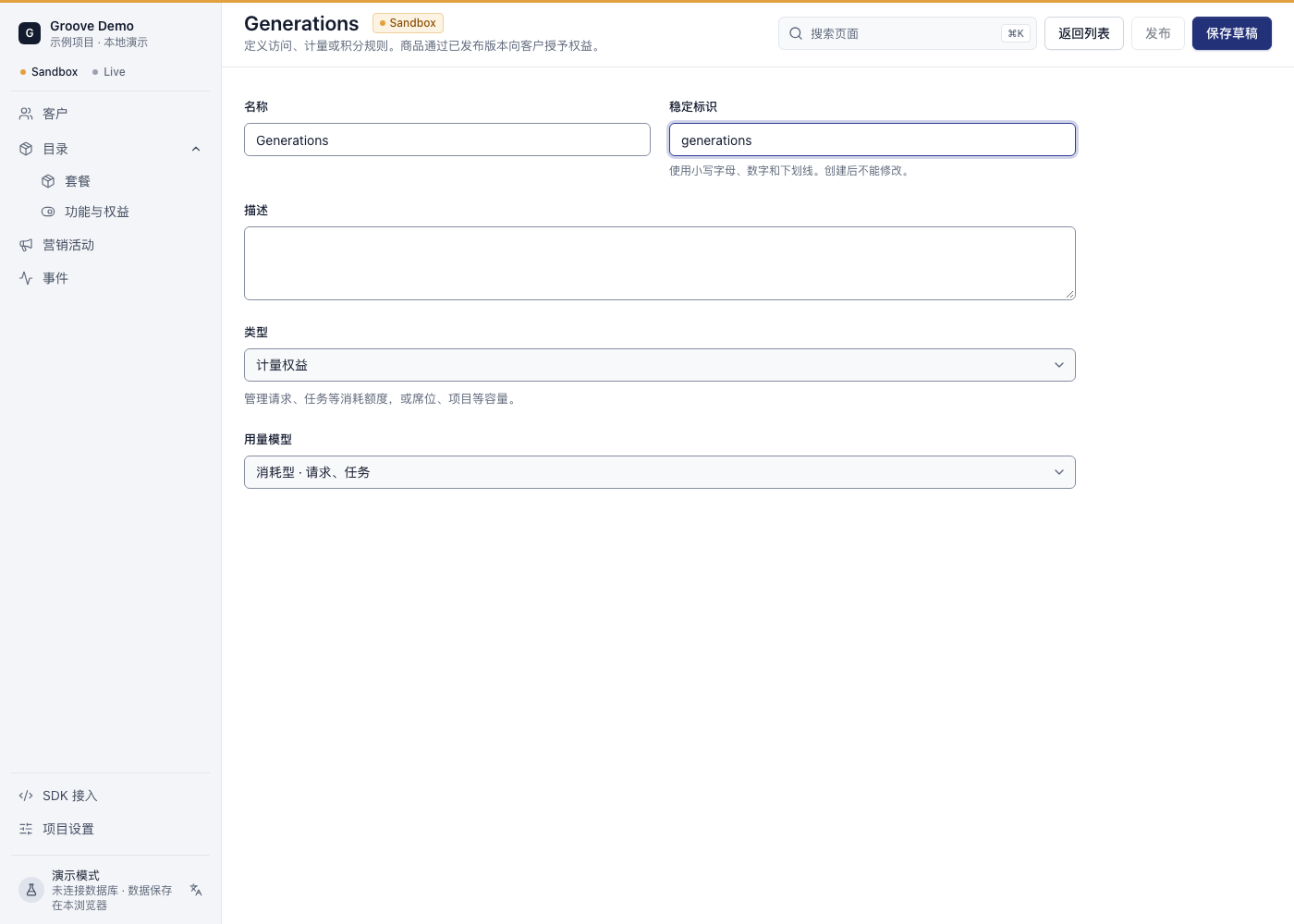The width and height of the screenshot is (1294, 924).
Task: Open the 用量模型 dropdown
Action: pos(660,472)
